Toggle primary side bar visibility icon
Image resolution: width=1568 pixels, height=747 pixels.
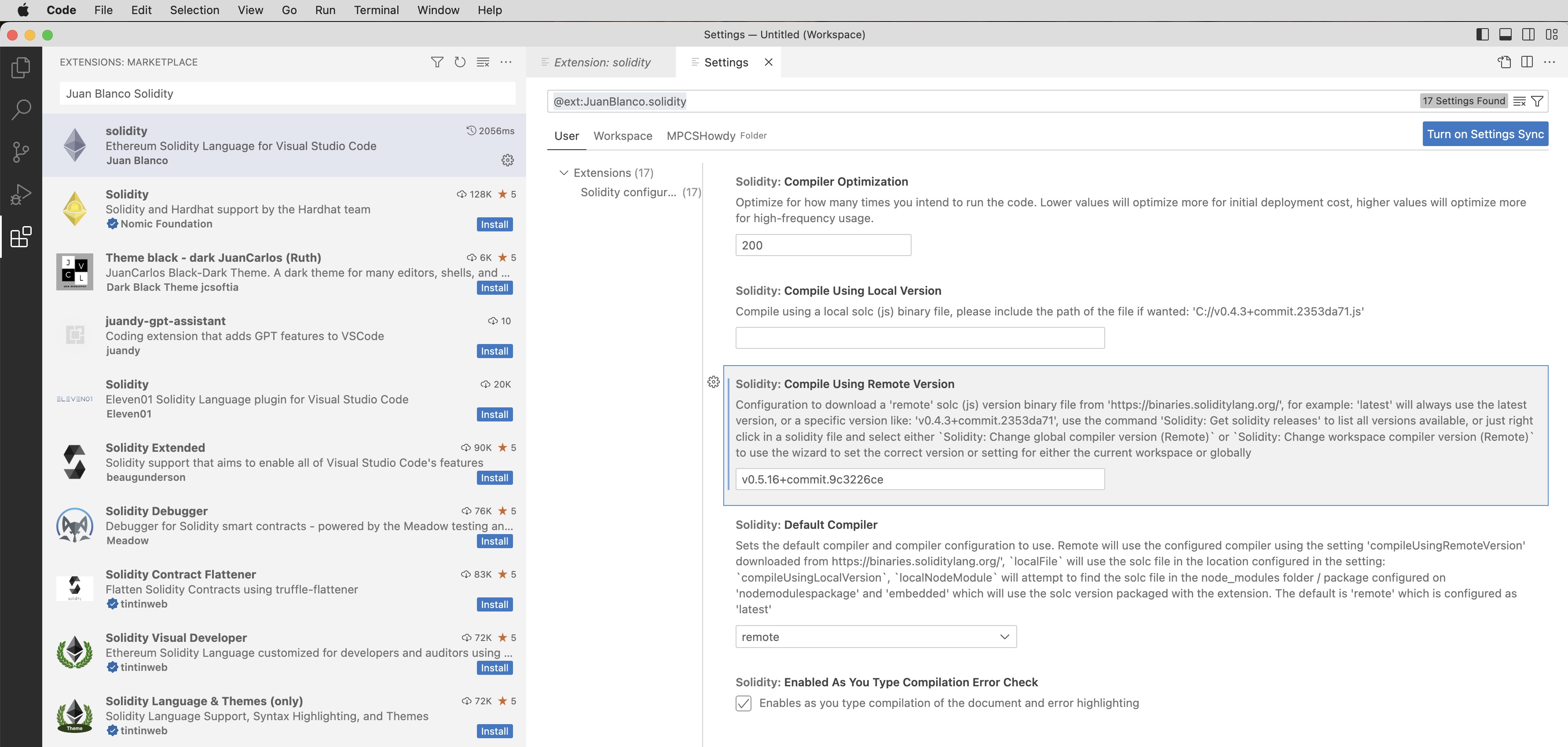point(1482,35)
